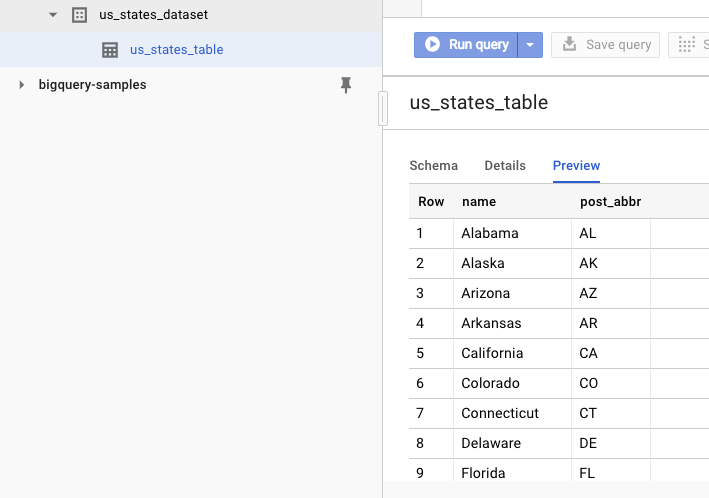The image size is (709, 498).
Task: Open the dropdown arrow next to Run query
Action: click(531, 44)
